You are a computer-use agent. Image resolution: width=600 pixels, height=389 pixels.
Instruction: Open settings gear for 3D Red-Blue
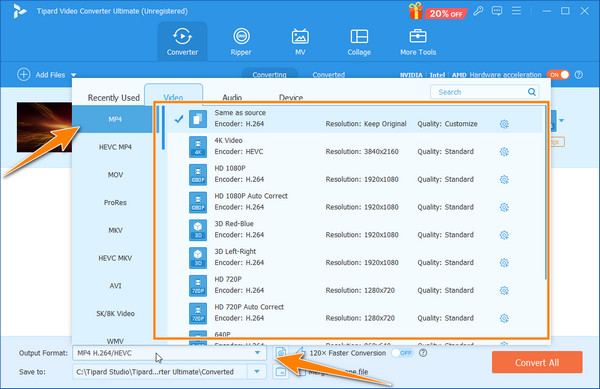pyautogui.click(x=504, y=235)
